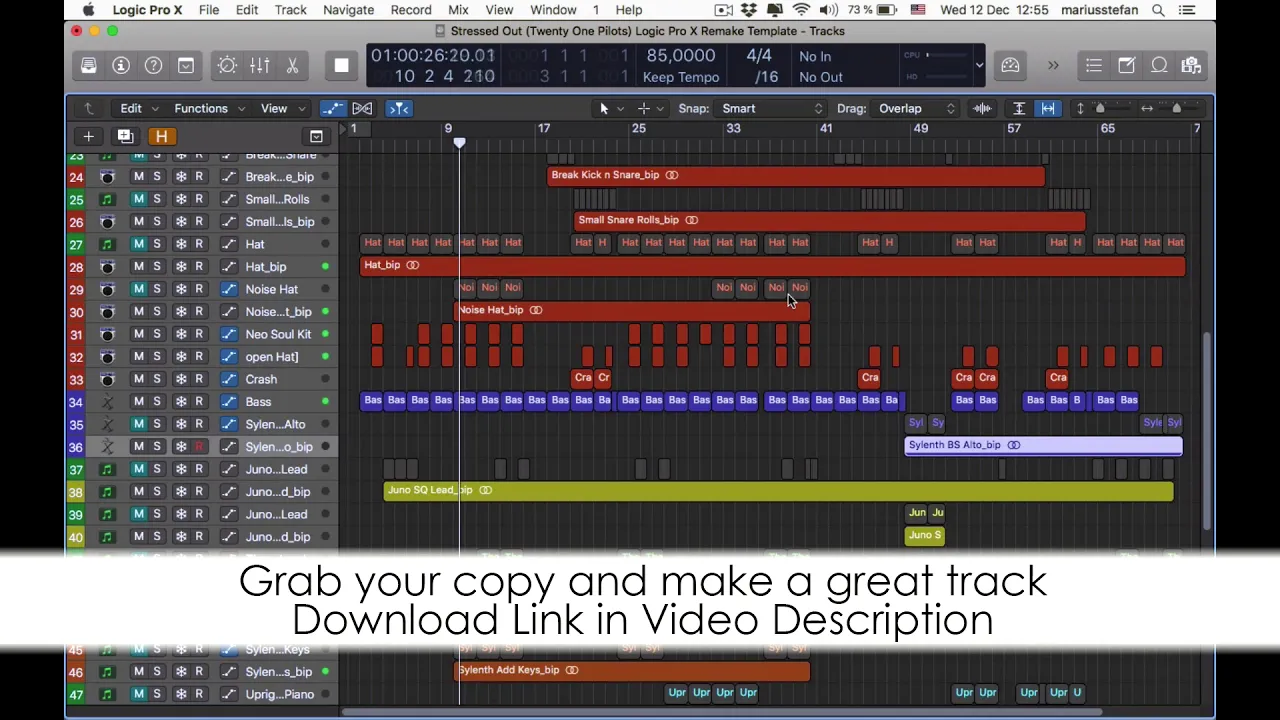This screenshot has width=1280, height=720.
Task: Select the Break Kick n Snare_bip region
Action: [x=797, y=176]
